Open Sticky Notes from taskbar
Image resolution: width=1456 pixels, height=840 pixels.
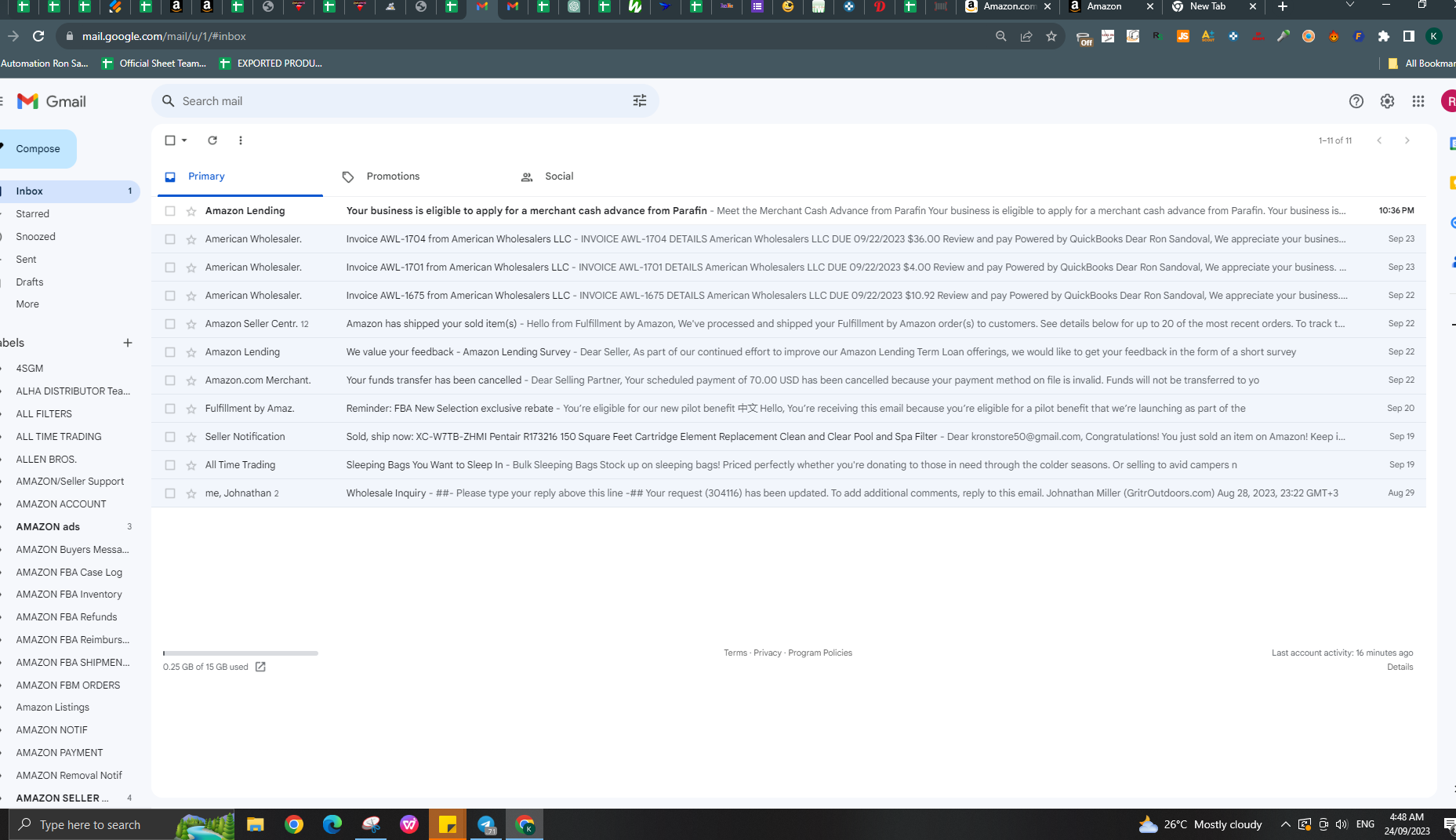click(x=448, y=824)
